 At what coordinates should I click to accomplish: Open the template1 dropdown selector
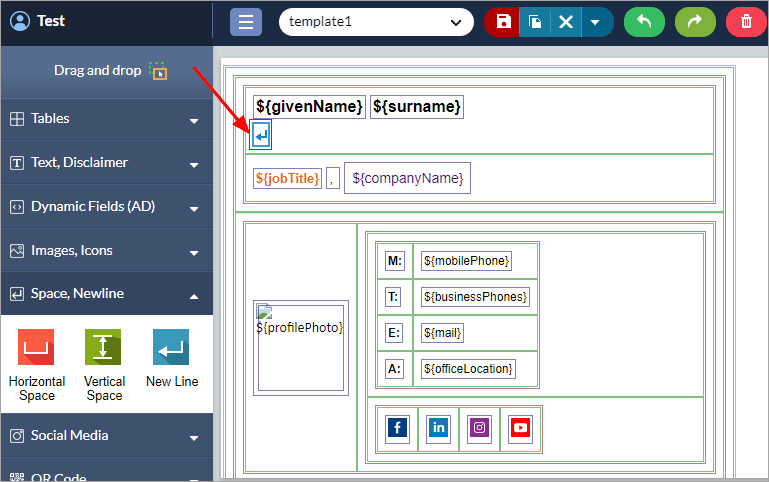(x=376, y=22)
